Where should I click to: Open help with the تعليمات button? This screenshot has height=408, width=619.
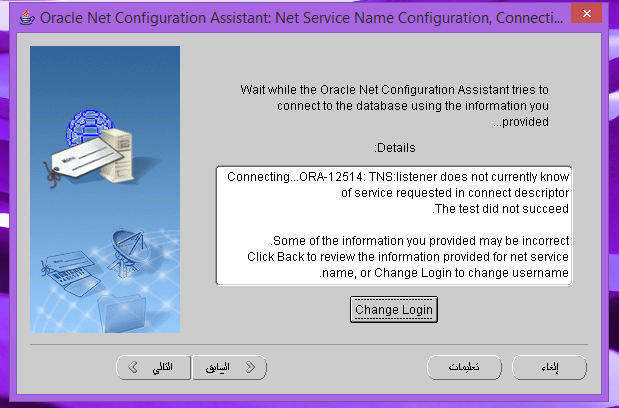(463, 368)
